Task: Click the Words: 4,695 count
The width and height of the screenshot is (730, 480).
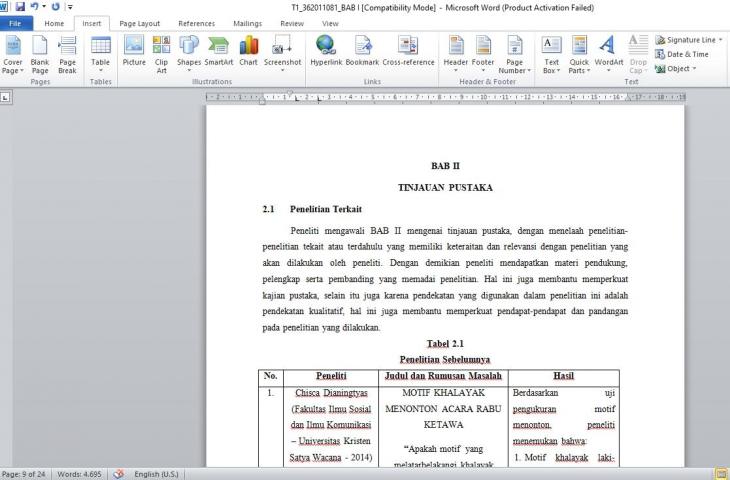Action: (x=79, y=474)
